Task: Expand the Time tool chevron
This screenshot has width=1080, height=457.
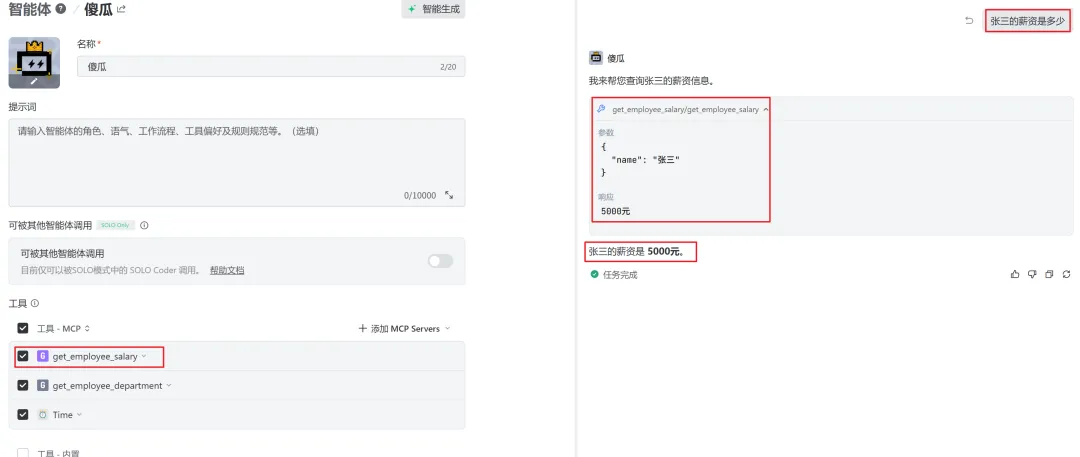Action: pyautogui.click(x=79, y=414)
